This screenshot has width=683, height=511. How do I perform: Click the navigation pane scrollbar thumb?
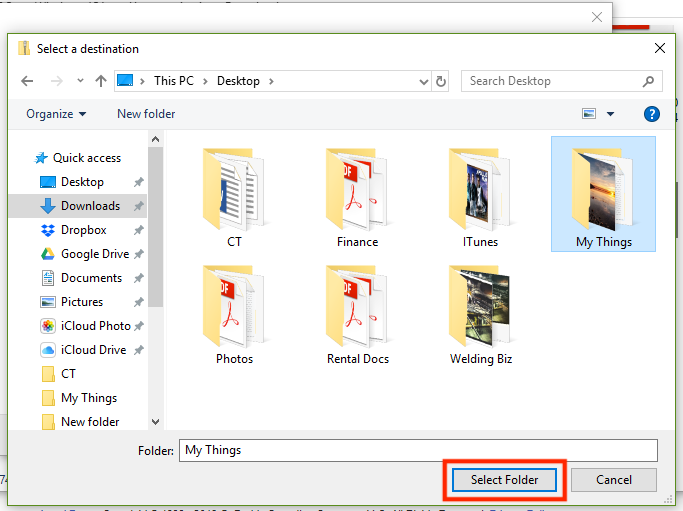click(155, 227)
